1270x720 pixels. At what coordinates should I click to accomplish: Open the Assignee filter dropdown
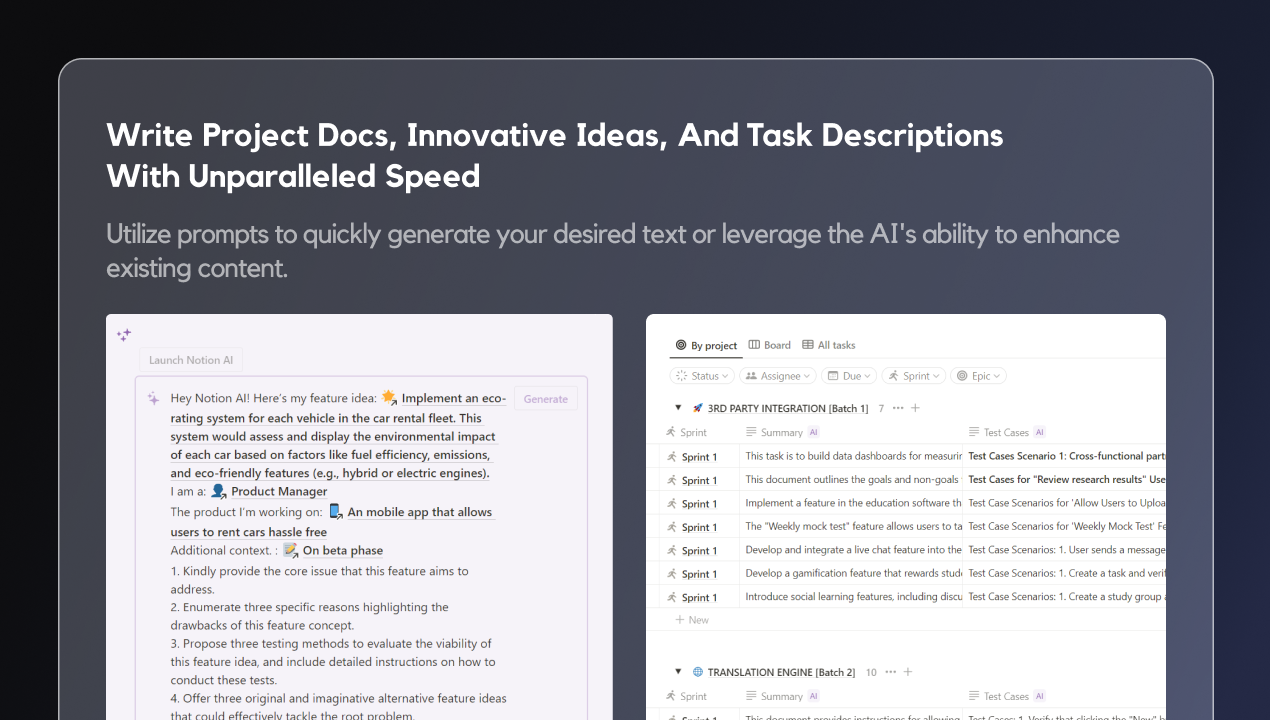pyautogui.click(x=778, y=376)
